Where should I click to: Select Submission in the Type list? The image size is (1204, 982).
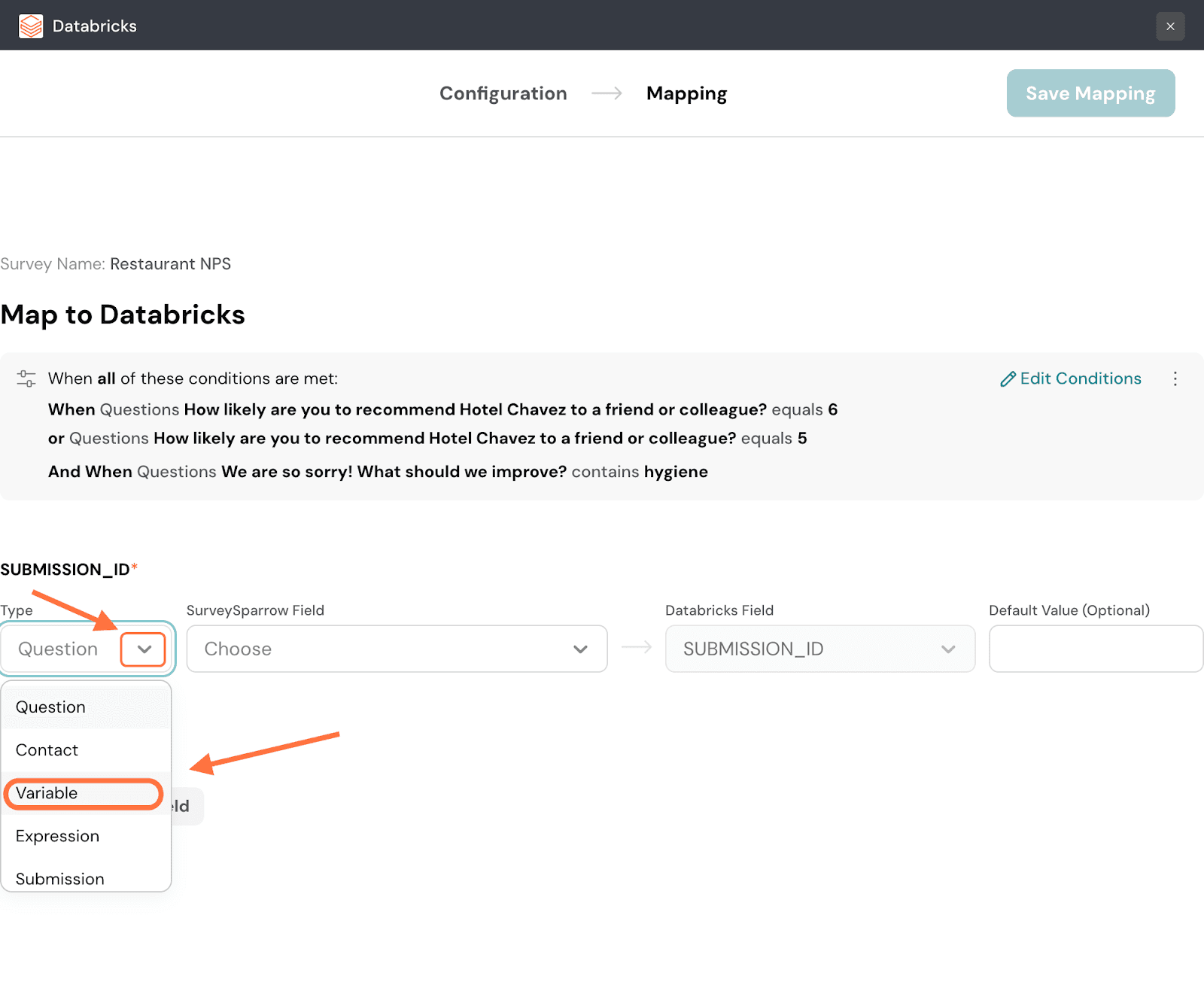(x=60, y=878)
